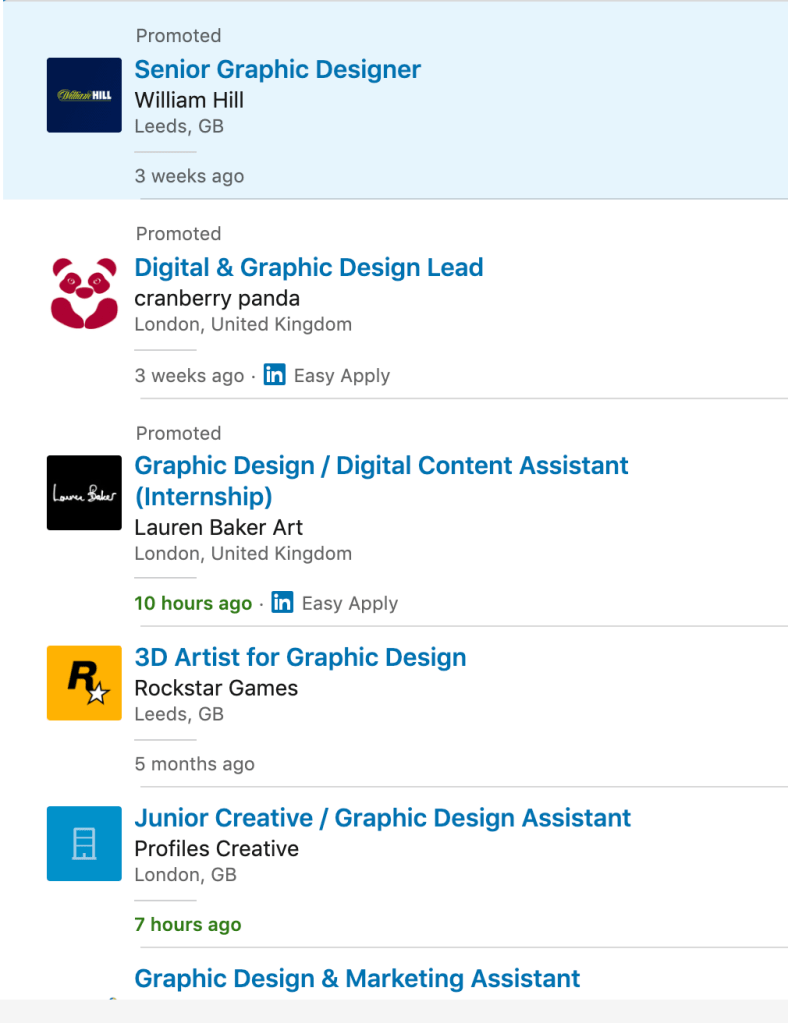Open Digital & Graphic Design Lead job

(x=309, y=268)
